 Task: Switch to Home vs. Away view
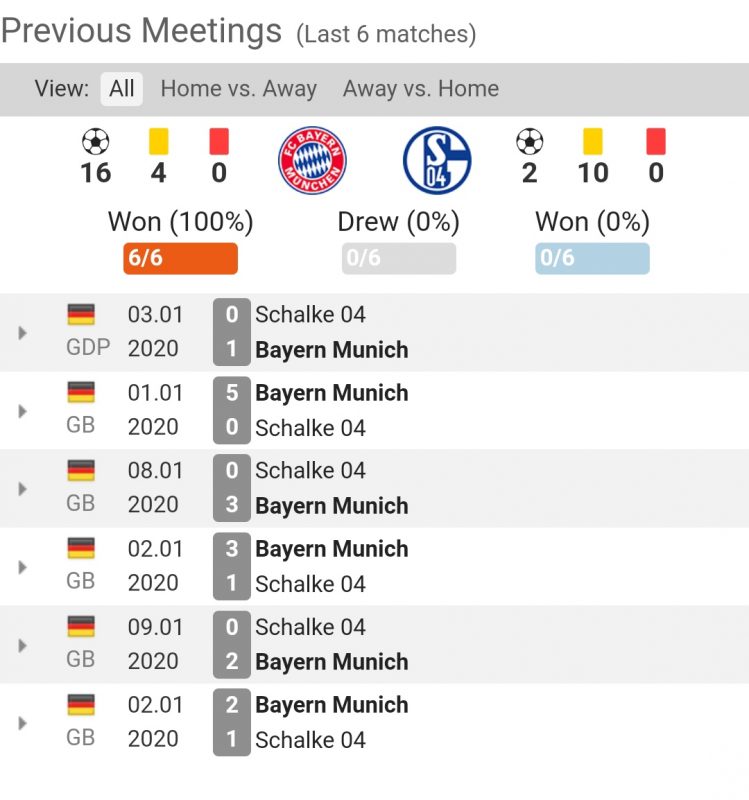(x=238, y=89)
